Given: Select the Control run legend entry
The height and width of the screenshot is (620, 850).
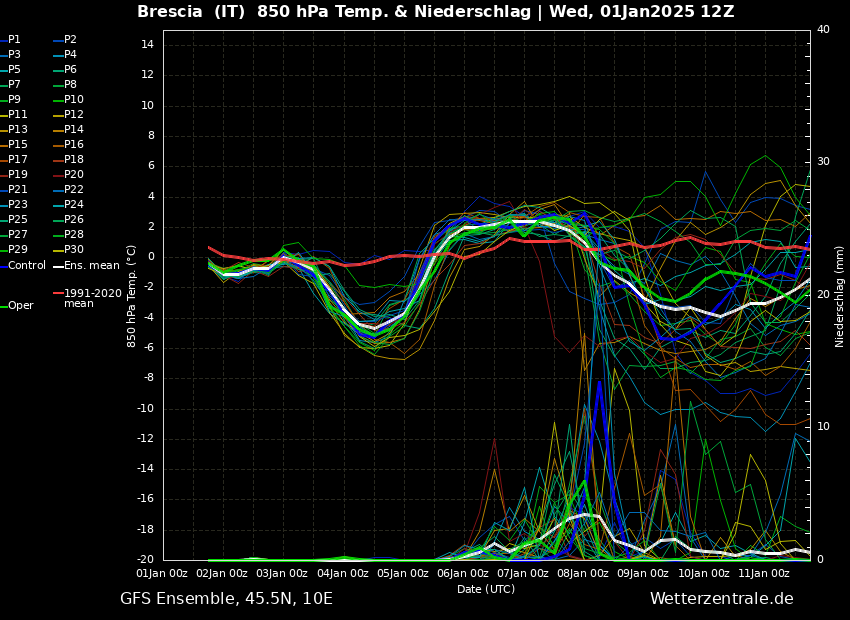Looking at the screenshot, I should point(23,266).
